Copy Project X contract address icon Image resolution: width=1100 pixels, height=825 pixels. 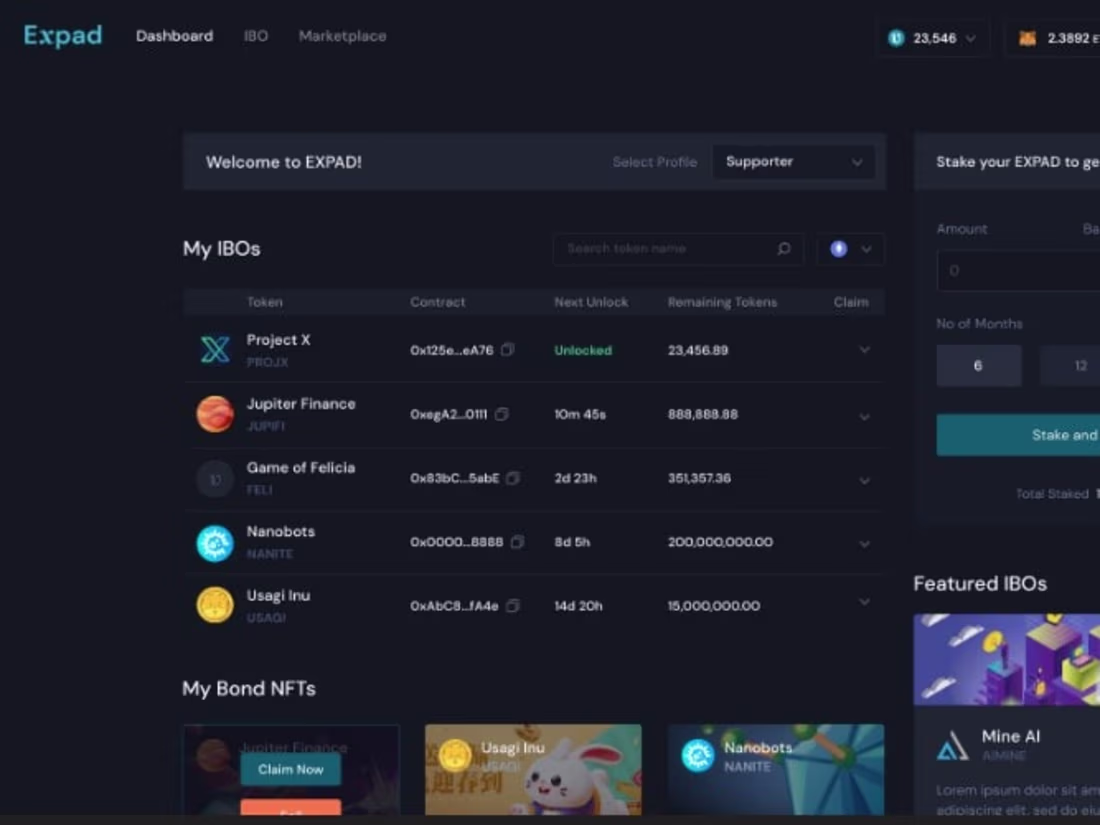pyautogui.click(x=507, y=349)
